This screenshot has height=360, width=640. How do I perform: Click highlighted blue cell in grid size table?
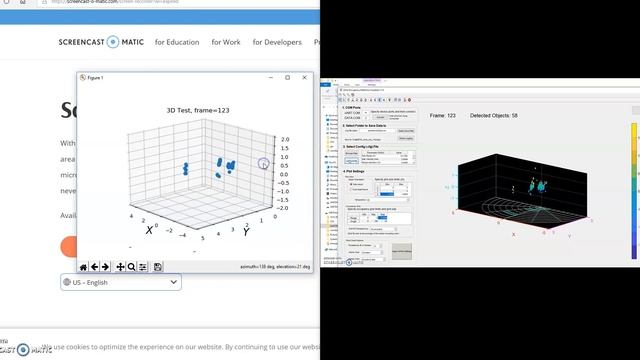(x=387, y=194)
